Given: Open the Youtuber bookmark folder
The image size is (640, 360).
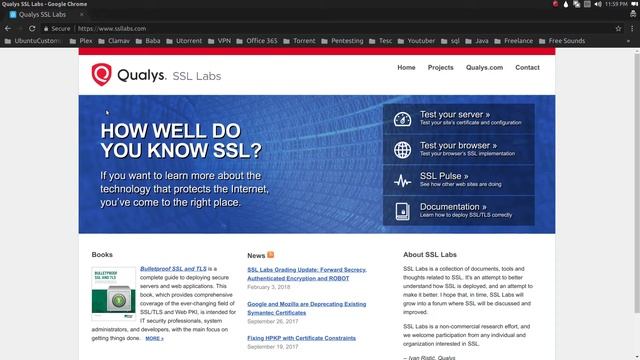Looking at the screenshot, I should pos(416,41).
